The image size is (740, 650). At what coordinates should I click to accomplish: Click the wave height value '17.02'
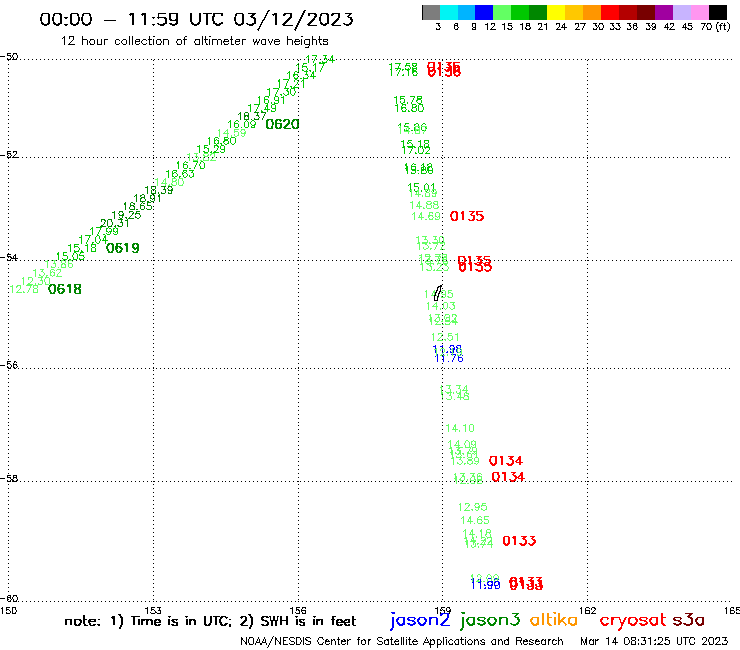coord(416,151)
